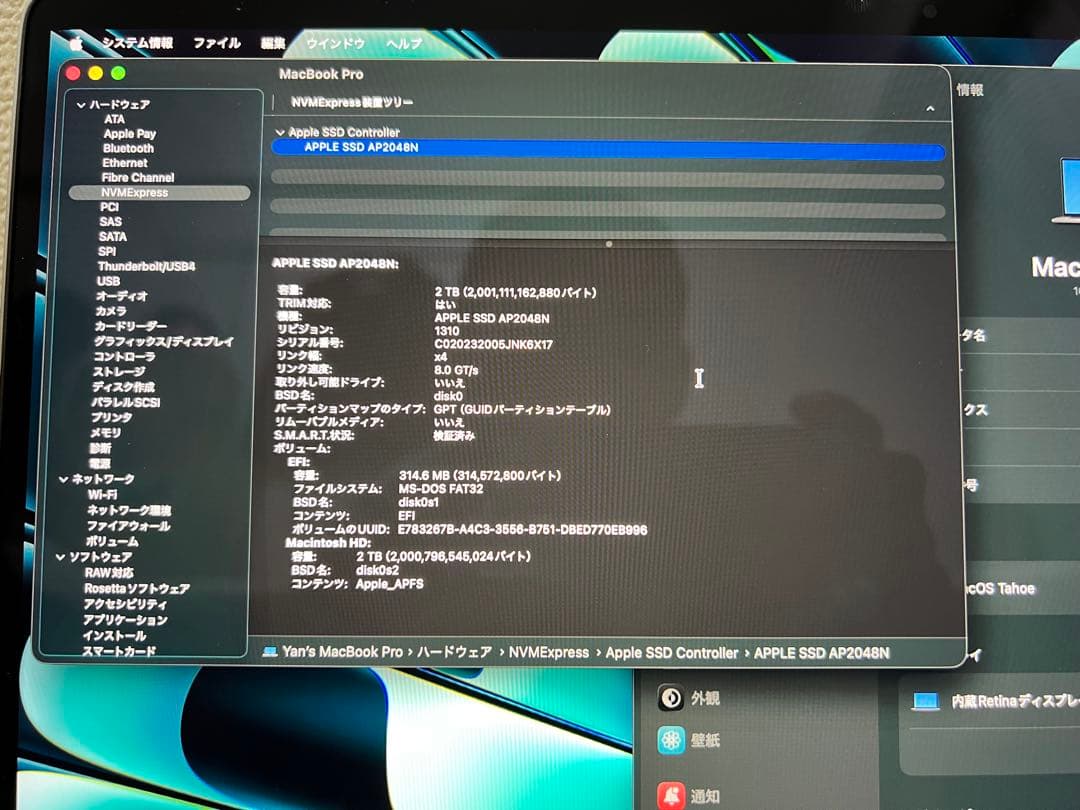
Task: Select USB in the hardware list
Action: (x=109, y=281)
